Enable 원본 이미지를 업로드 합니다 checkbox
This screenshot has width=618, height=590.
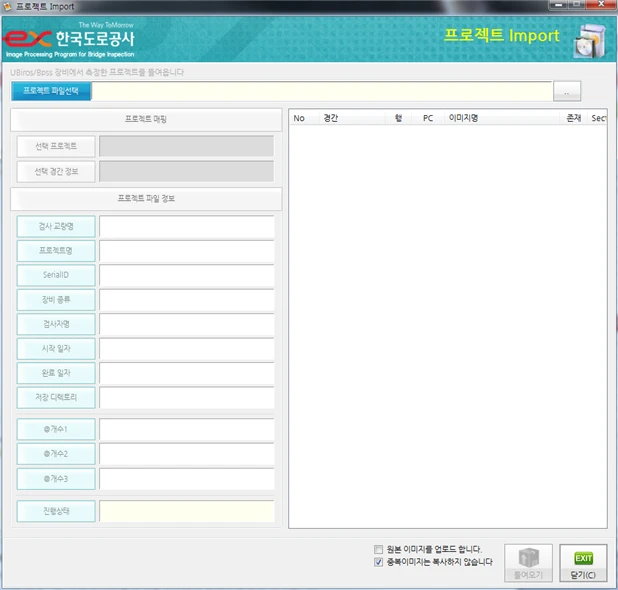[x=378, y=549]
